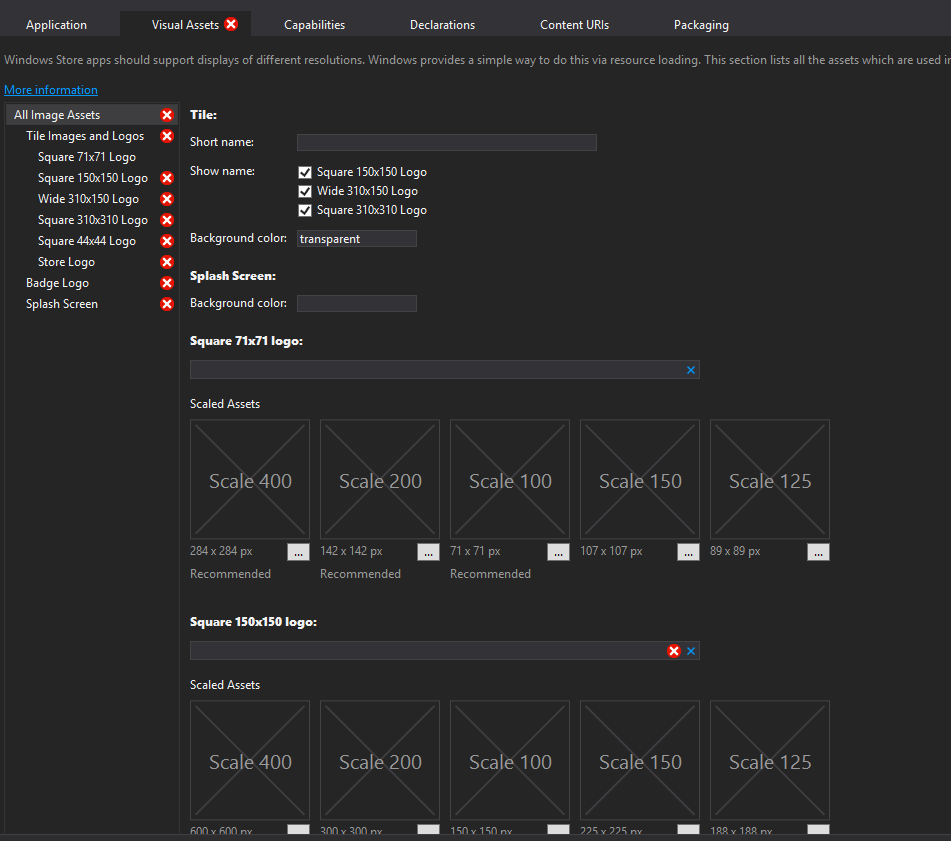The image size is (951, 841).
Task: Select Tile Images and Logos node
Action: 85,136
